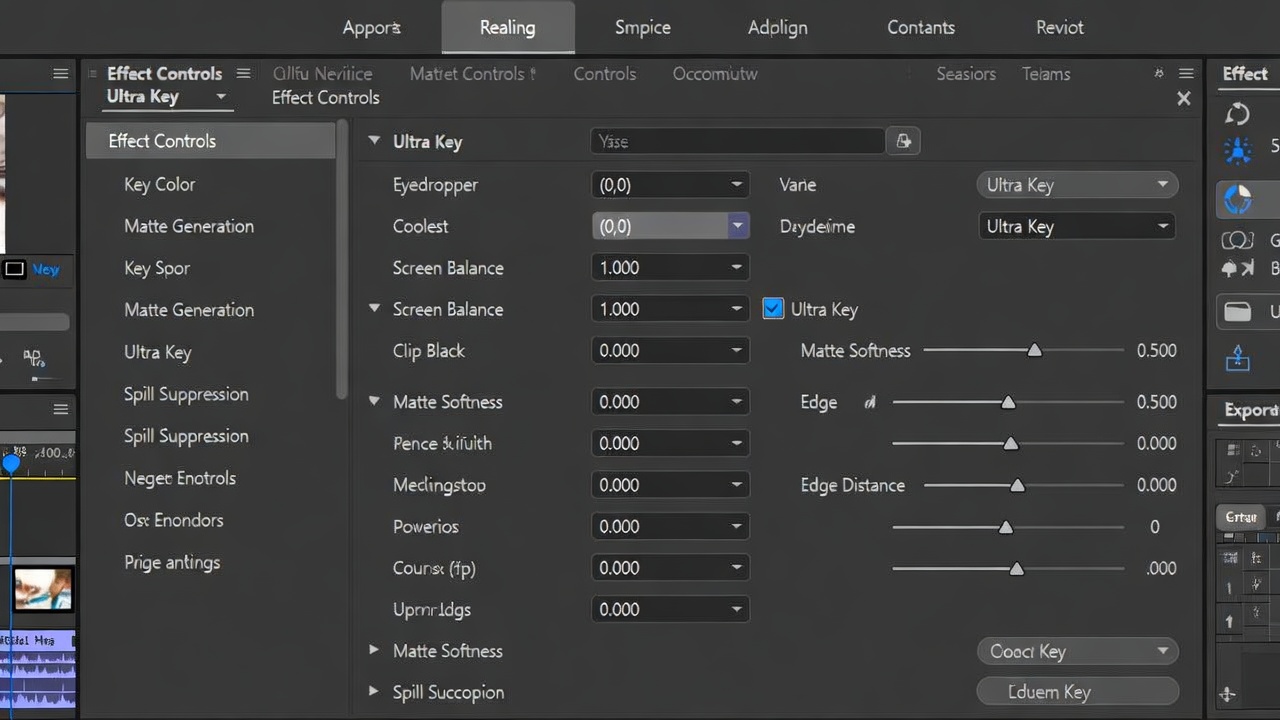Click the square frame icon beside Key label
This screenshot has width=1280, height=720.
pyautogui.click(x=14, y=269)
